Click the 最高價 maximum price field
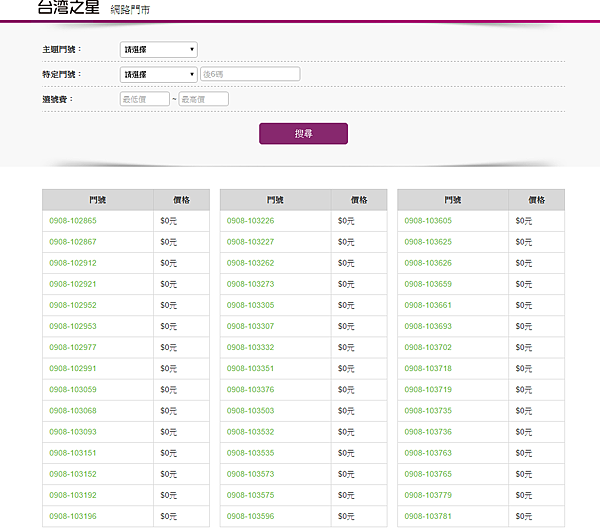Image resolution: width=600 pixels, height=530 pixels. coord(203,99)
